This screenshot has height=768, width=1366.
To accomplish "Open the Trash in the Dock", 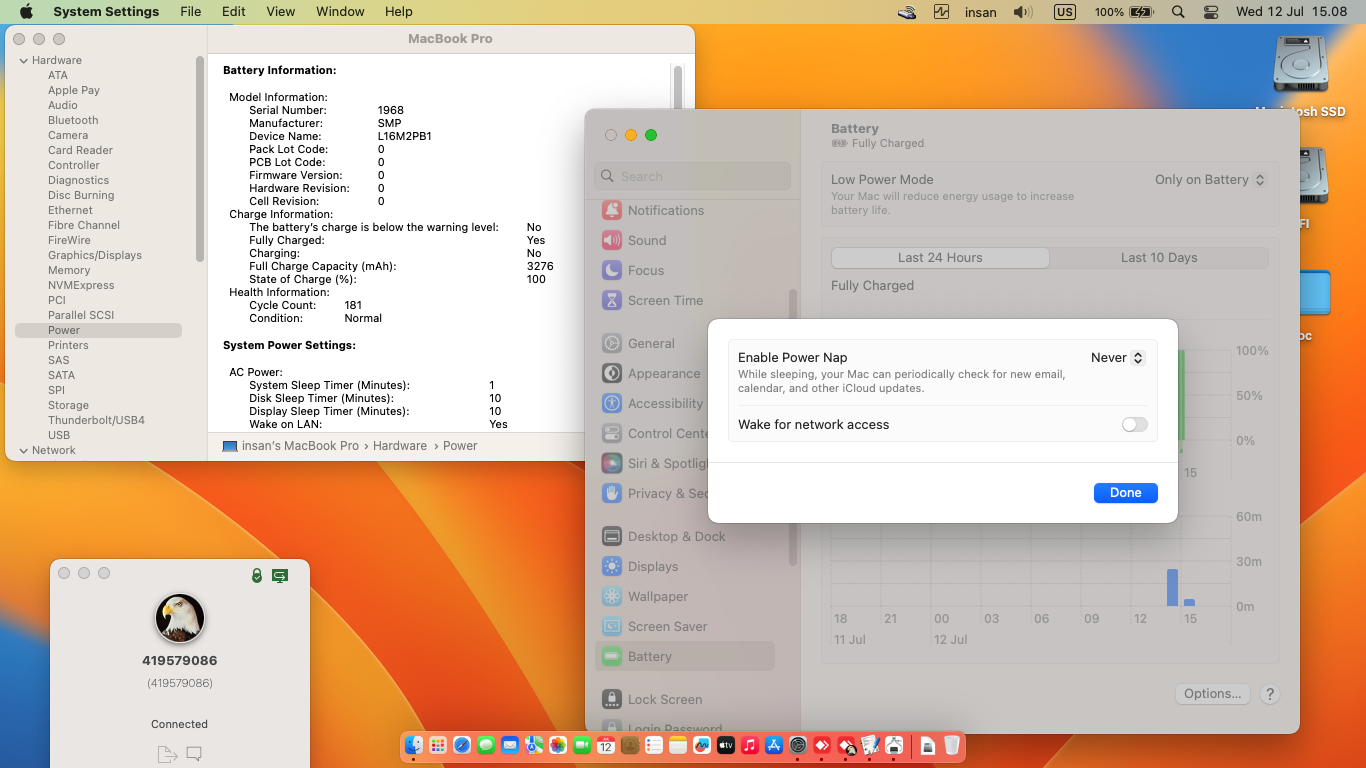I will pos(952,745).
